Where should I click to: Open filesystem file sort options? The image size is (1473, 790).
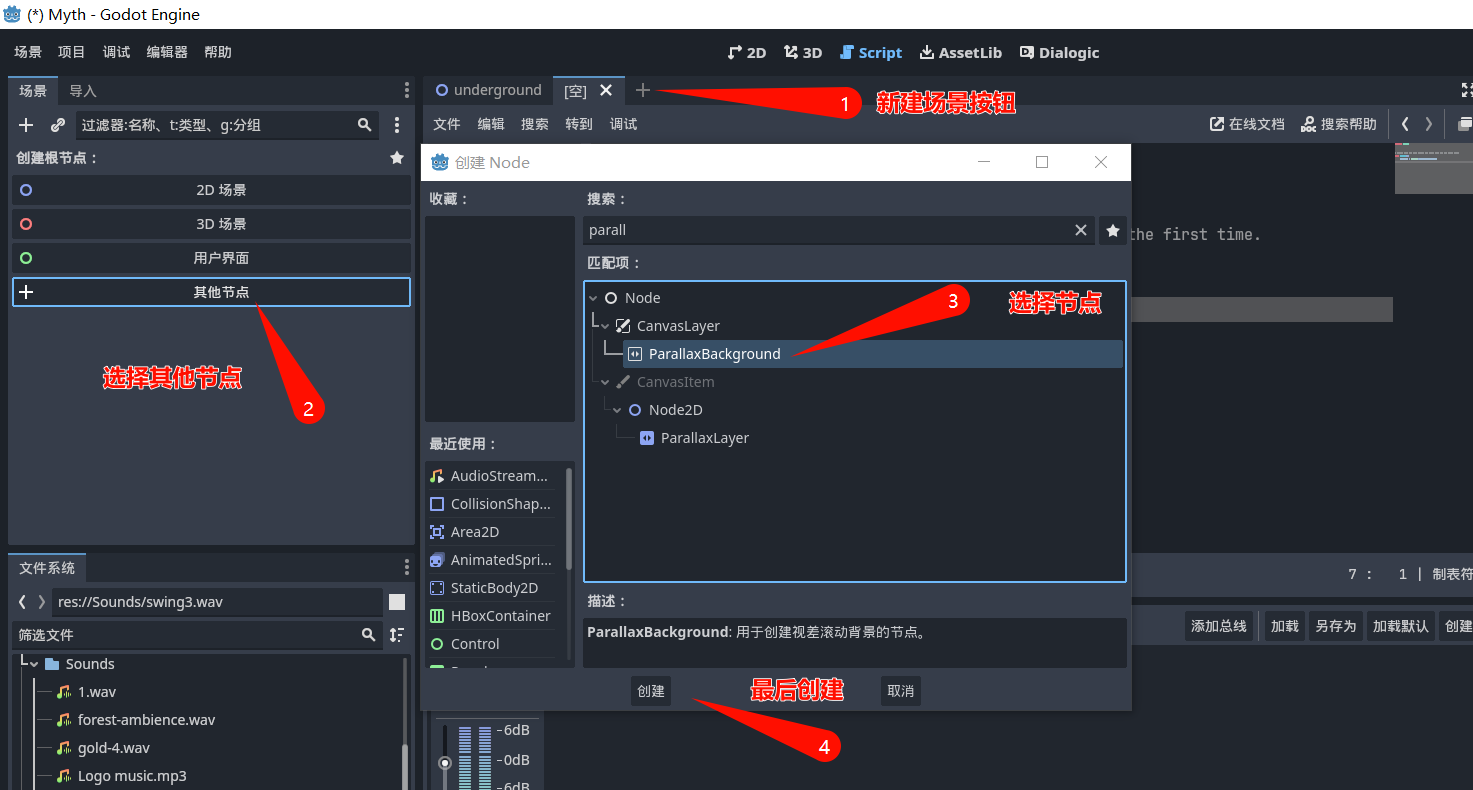(x=397, y=635)
